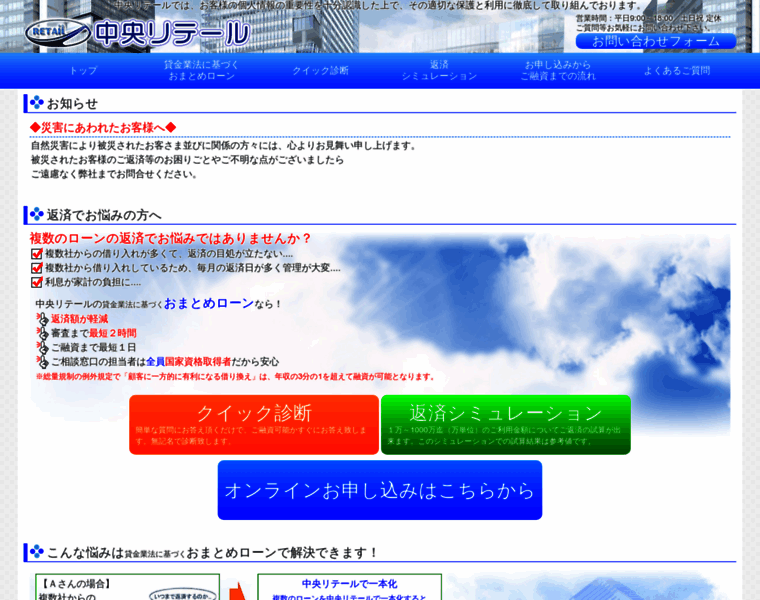
Task: Click checkmark beside 毎月の返済日が多く管理が大変 line
Action: [37, 268]
